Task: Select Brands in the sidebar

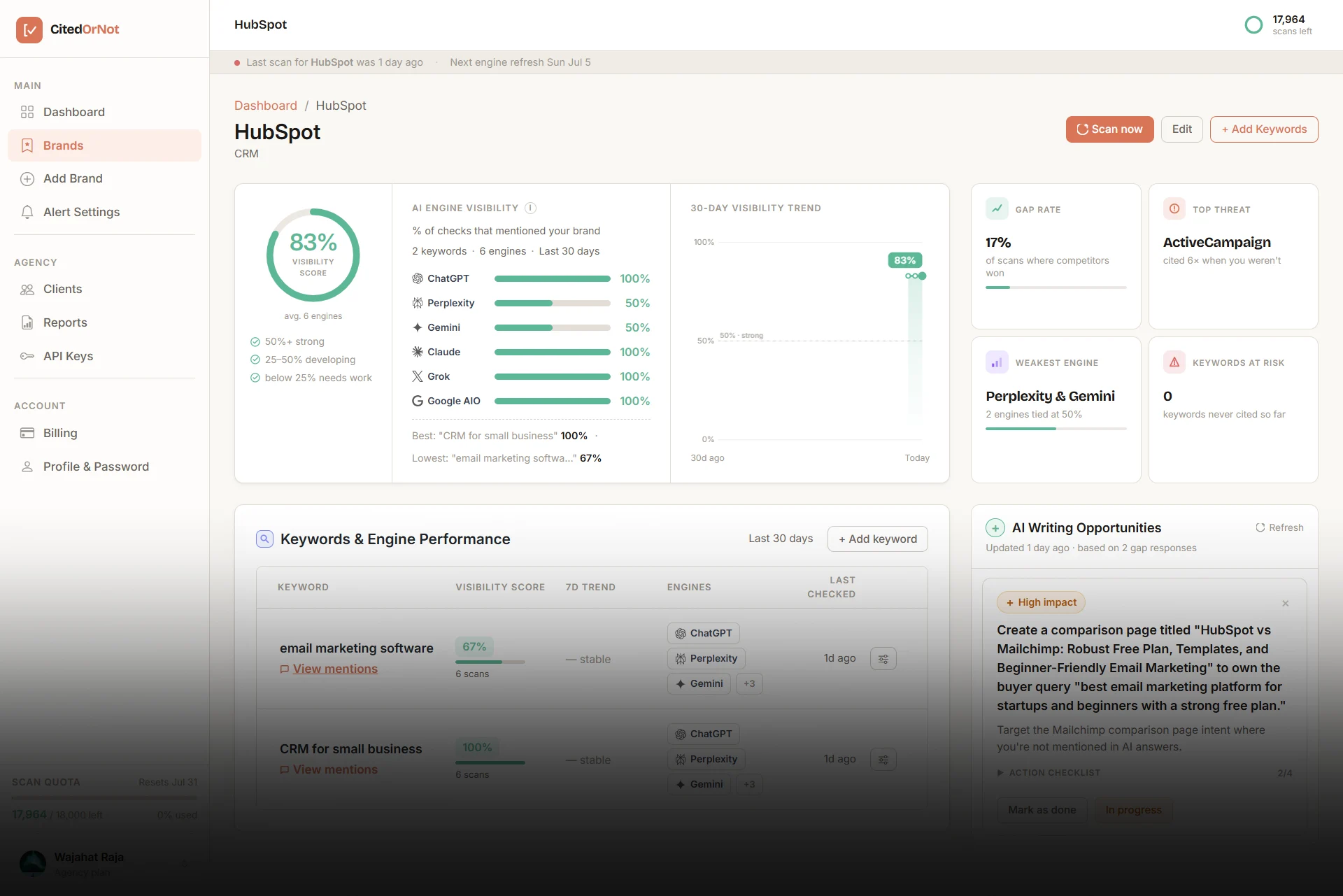Action: pos(104,145)
